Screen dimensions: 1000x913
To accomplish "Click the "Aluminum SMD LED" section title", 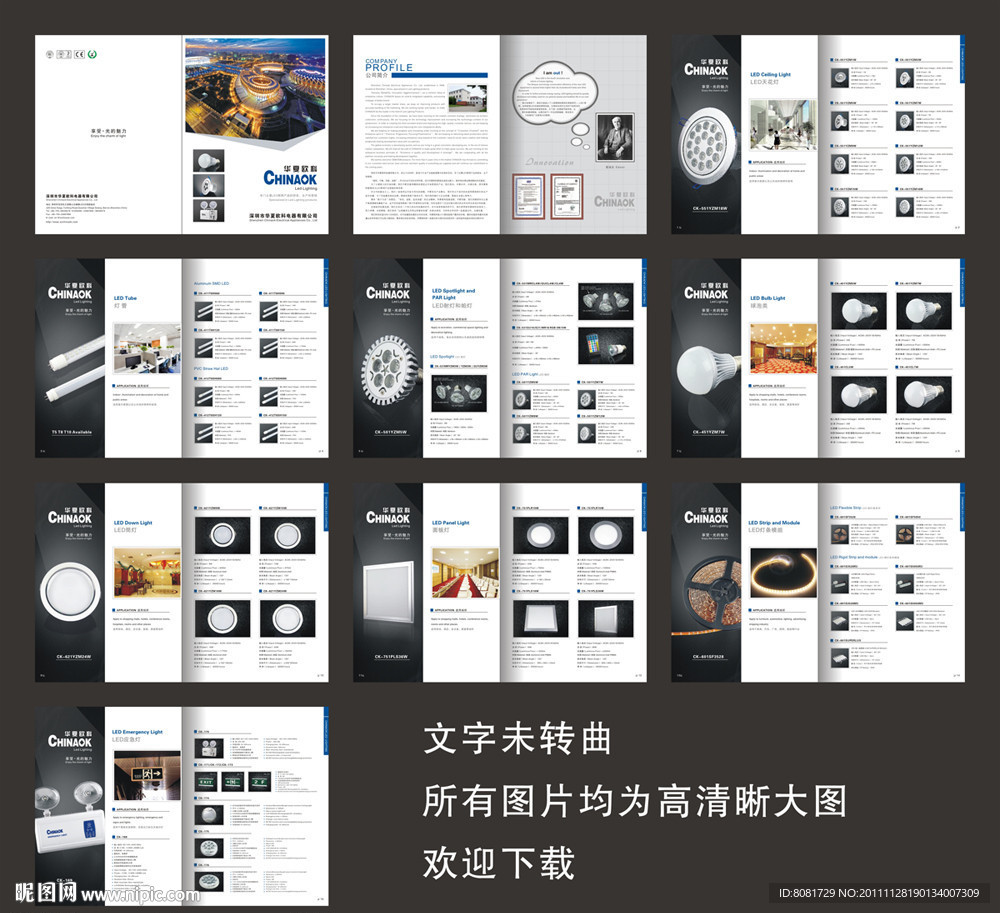I will point(211,284).
